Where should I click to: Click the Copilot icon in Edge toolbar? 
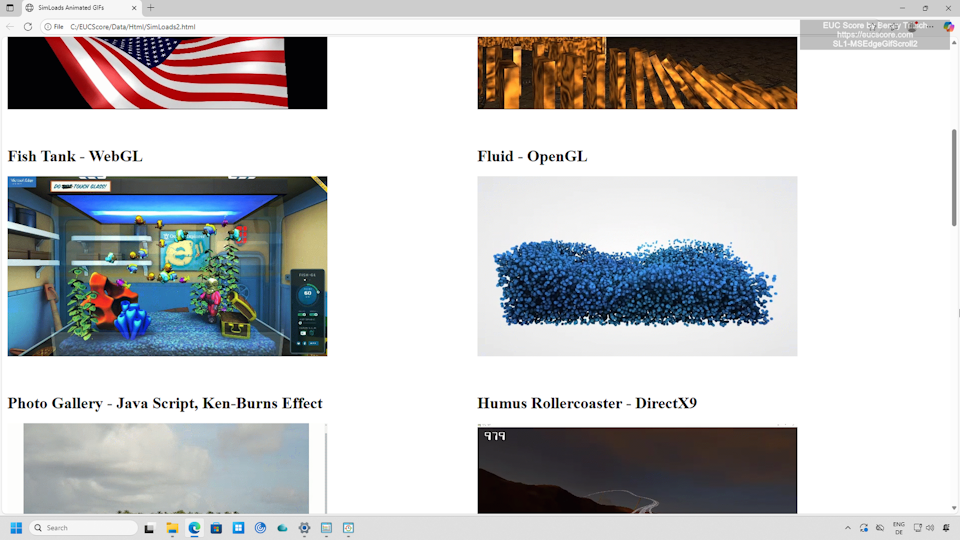pos(948,27)
